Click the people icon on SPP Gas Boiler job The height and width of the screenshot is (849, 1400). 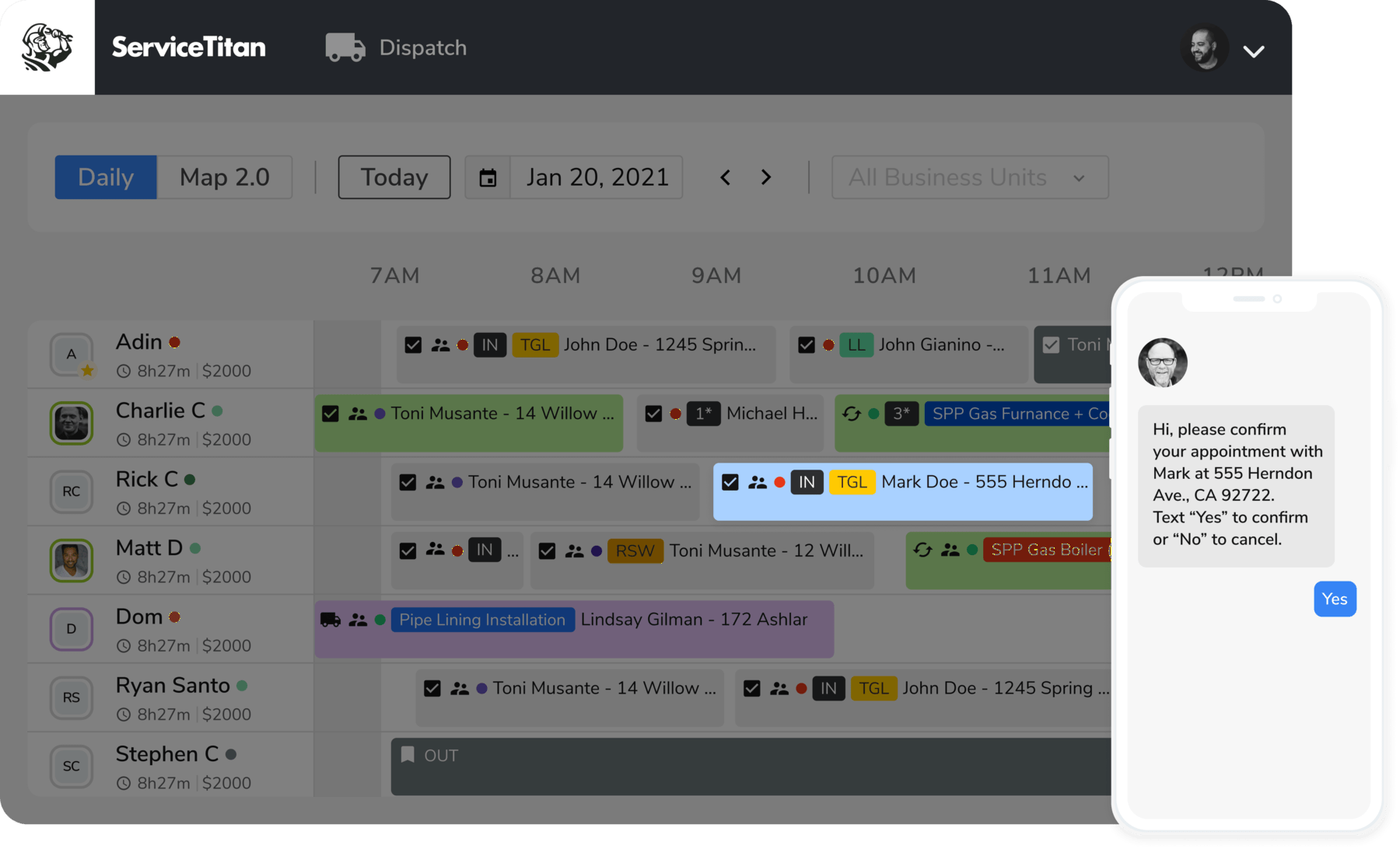click(950, 550)
